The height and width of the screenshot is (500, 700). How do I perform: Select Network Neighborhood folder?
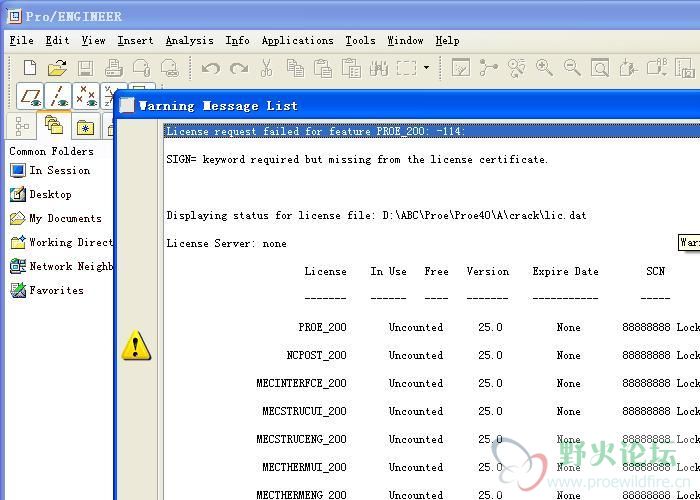point(61,267)
